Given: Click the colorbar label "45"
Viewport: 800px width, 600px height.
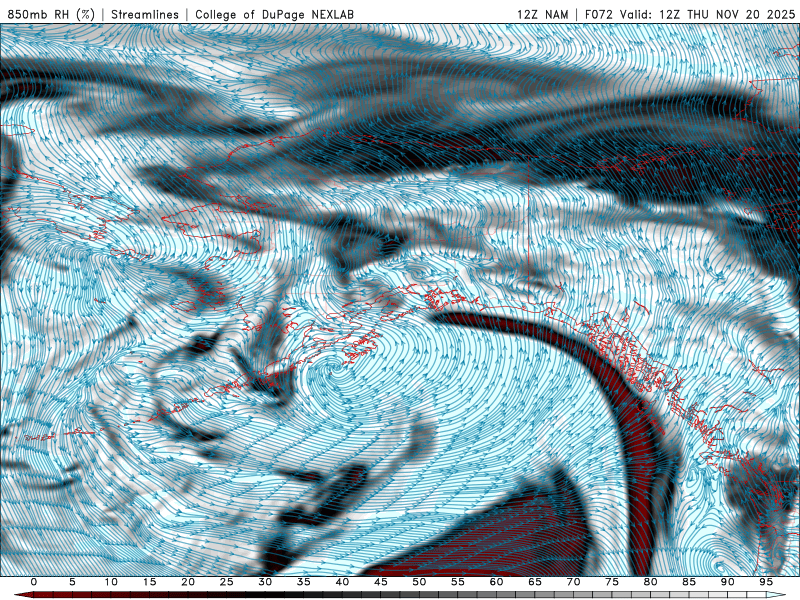Looking at the screenshot, I should pos(381,582).
